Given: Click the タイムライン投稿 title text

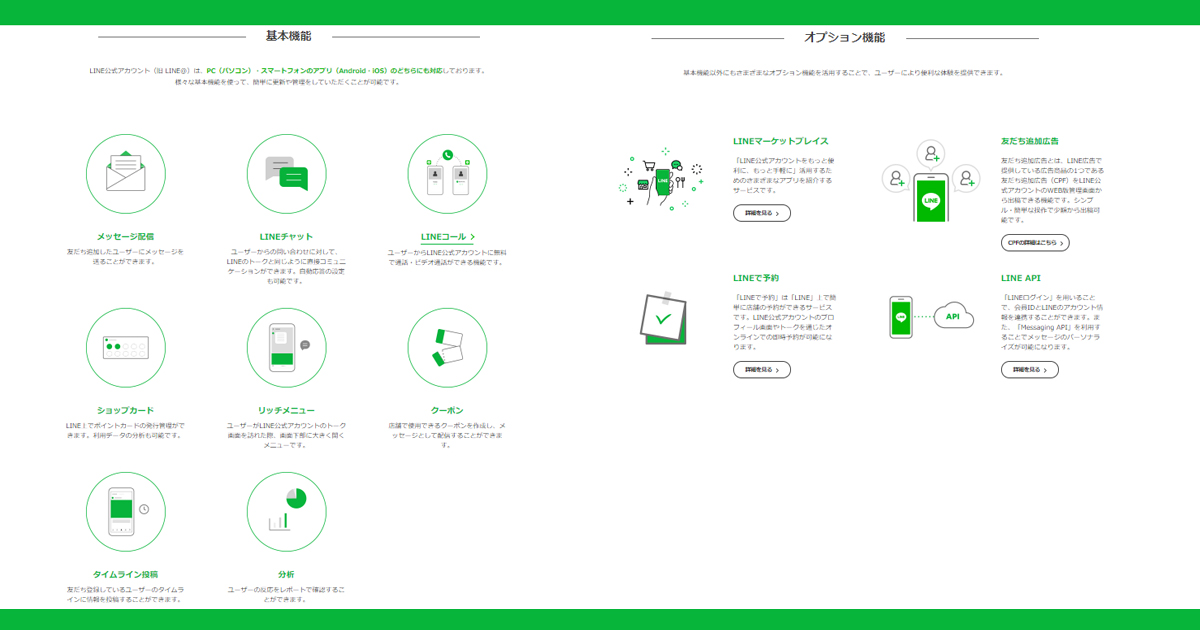Looking at the screenshot, I should coord(125,575).
